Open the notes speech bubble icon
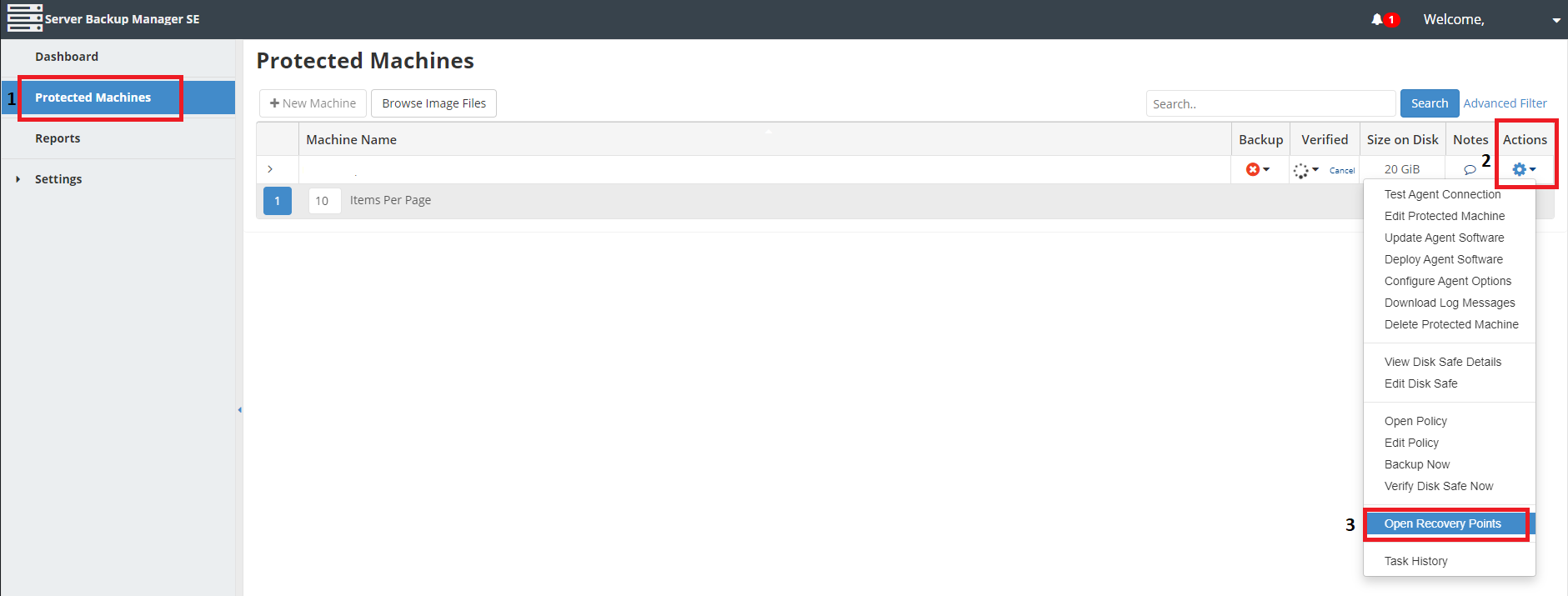The height and width of the screenshot is (596, 1568). coord(1470,169)
